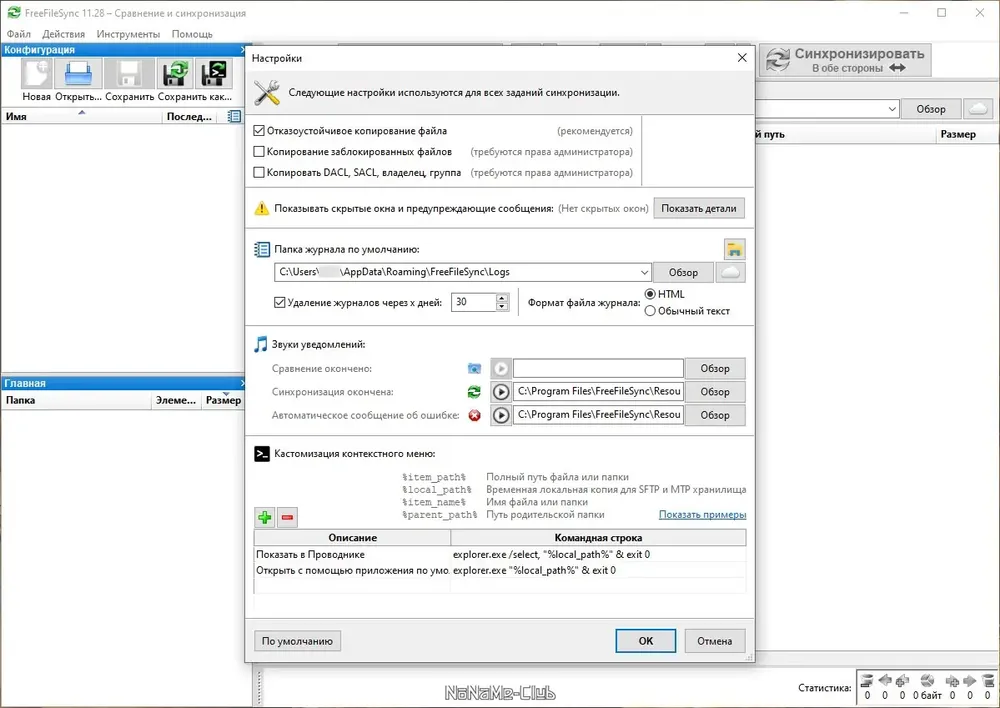Decrease log retention days with down arrow
This screenshot has height=708, width=1000.
(x=502, y=307)
